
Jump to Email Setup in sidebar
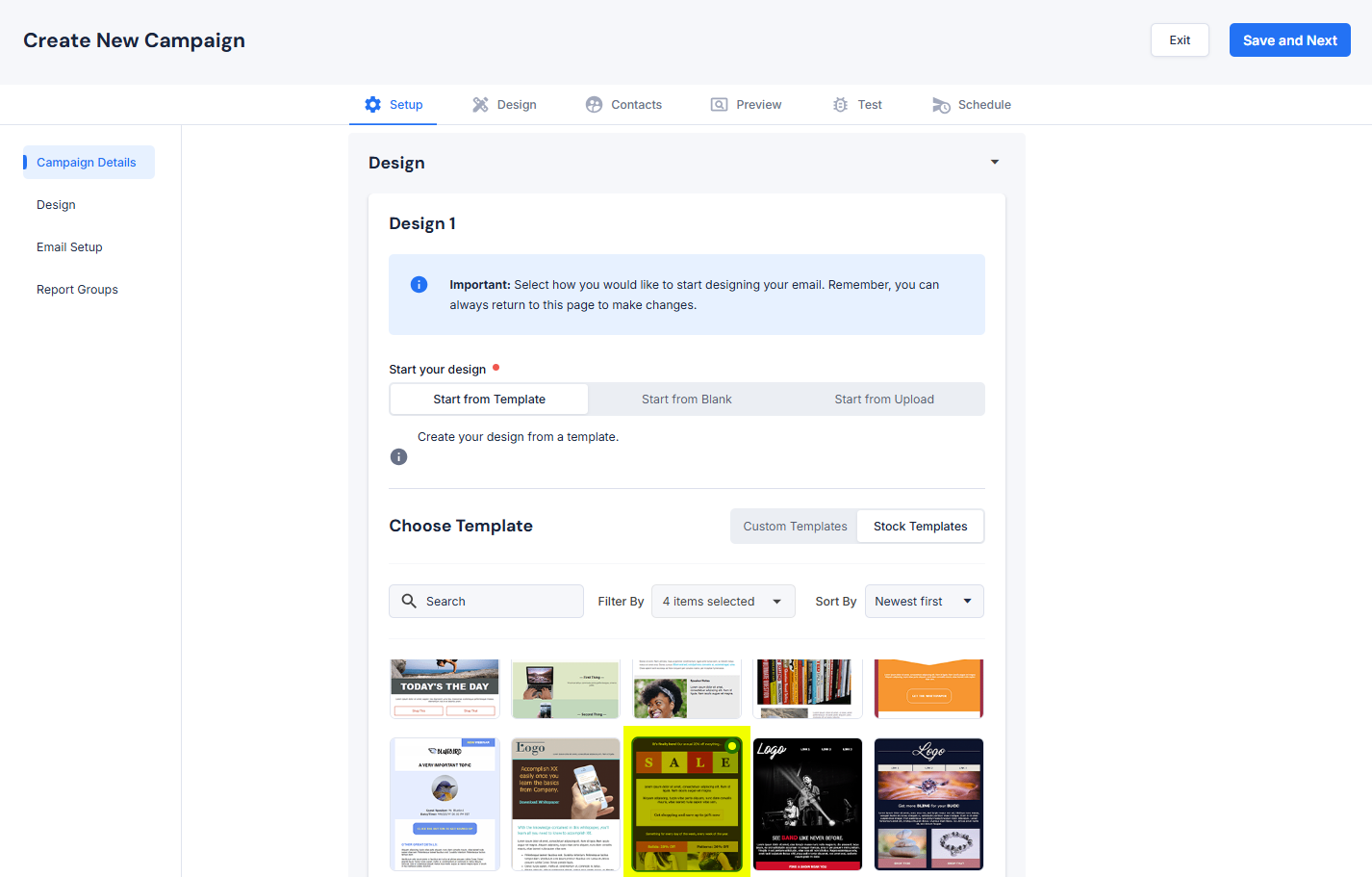click(69, 246)
